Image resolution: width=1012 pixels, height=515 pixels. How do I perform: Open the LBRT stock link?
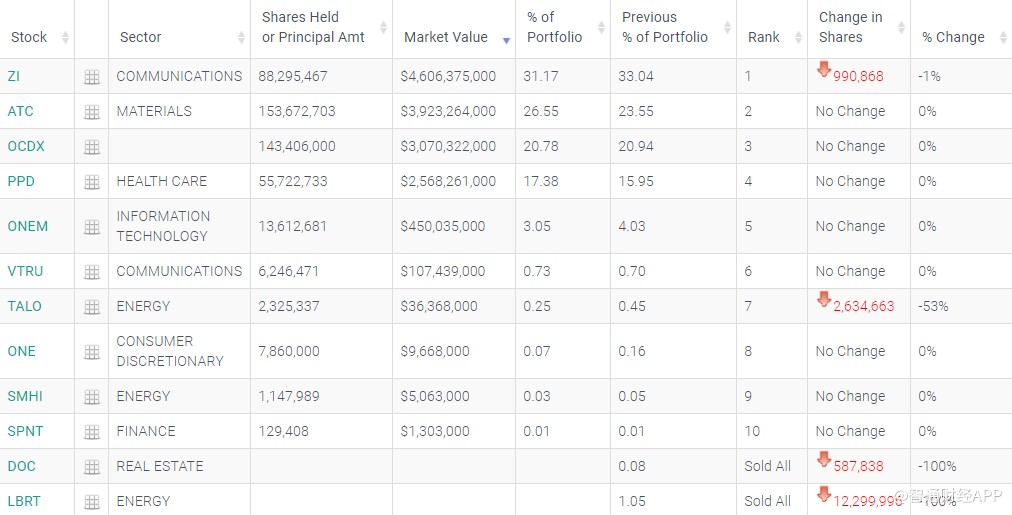click(x=24, y=501)
